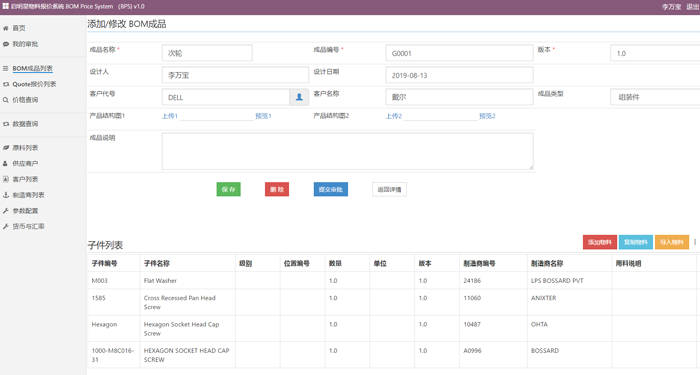Click the blue 复制物料 copy material button
This screenshot has height=375, width=700.
pyautogui.click(x=636, y=242)
